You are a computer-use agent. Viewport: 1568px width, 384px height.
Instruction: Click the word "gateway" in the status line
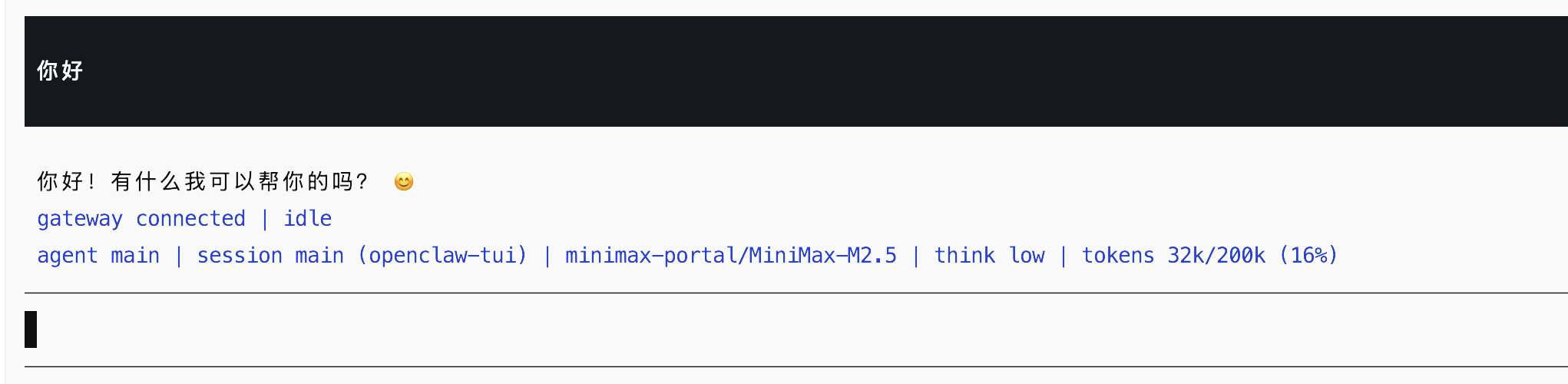(x=80, y=219)
